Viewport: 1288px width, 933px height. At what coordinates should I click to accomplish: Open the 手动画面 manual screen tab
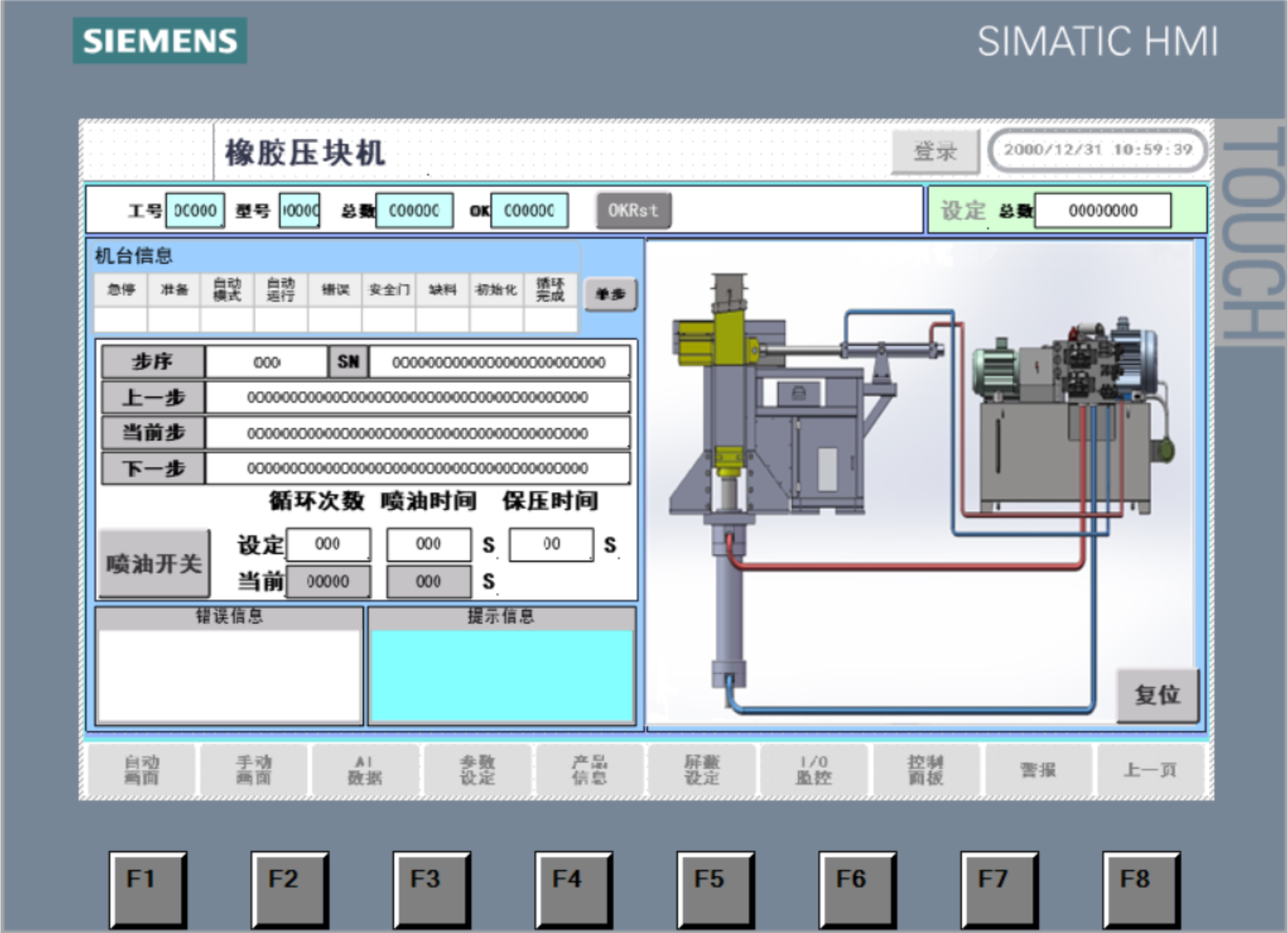pyautogui.click(x=254, y=770)
